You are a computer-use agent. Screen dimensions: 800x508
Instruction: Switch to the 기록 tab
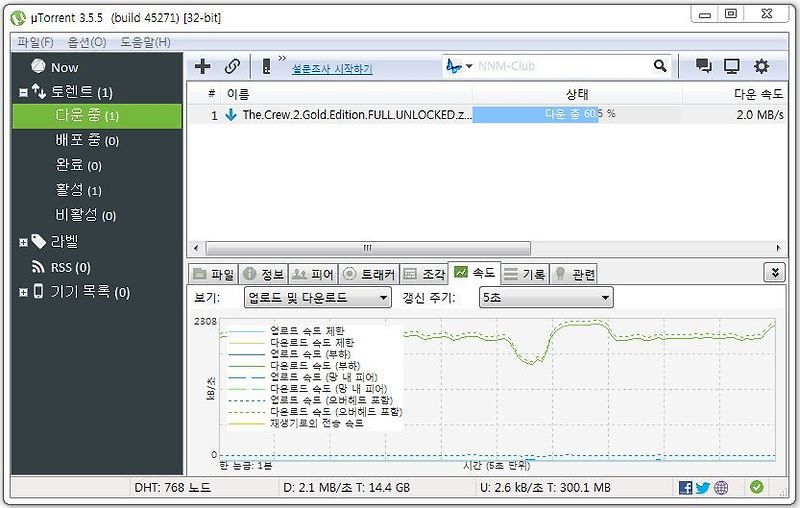tap(525, 274)
